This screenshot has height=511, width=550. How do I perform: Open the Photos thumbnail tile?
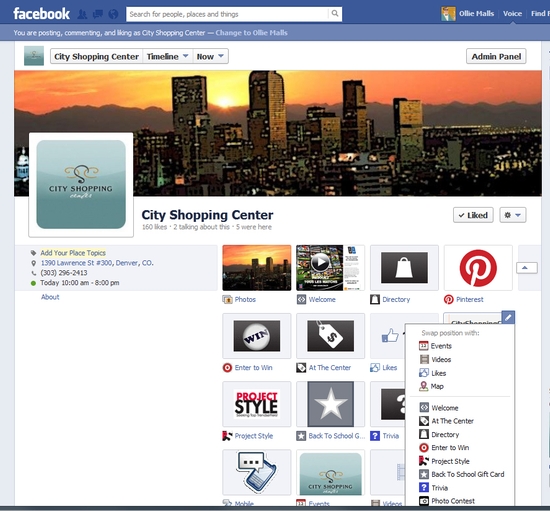pos(257,268)
